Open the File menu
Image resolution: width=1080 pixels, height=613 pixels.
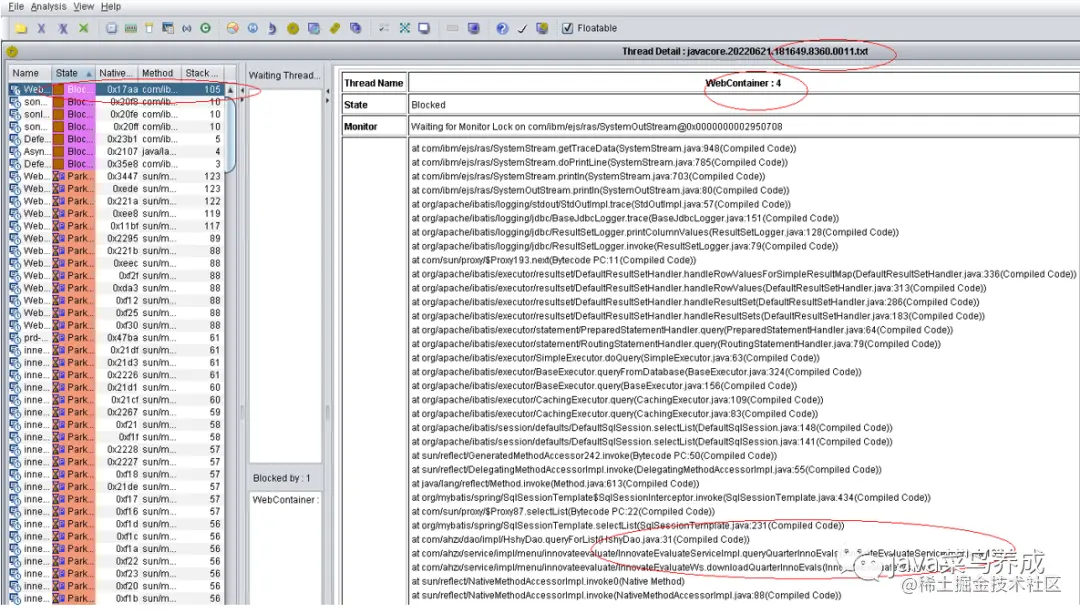(x=16, y=6)
